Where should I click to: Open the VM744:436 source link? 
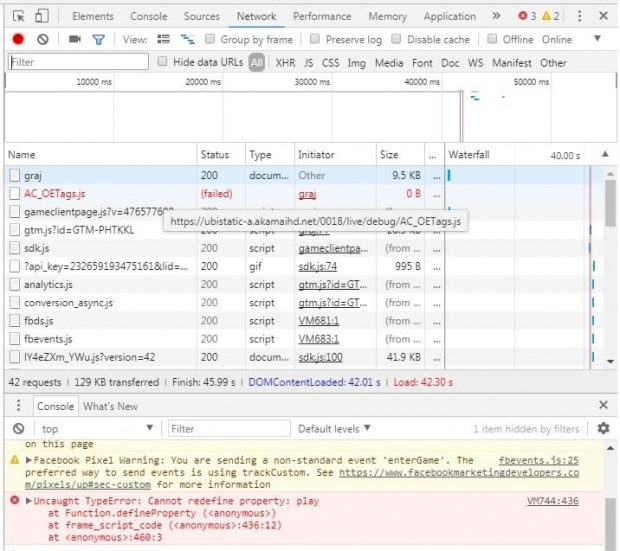tap(553, 501)
